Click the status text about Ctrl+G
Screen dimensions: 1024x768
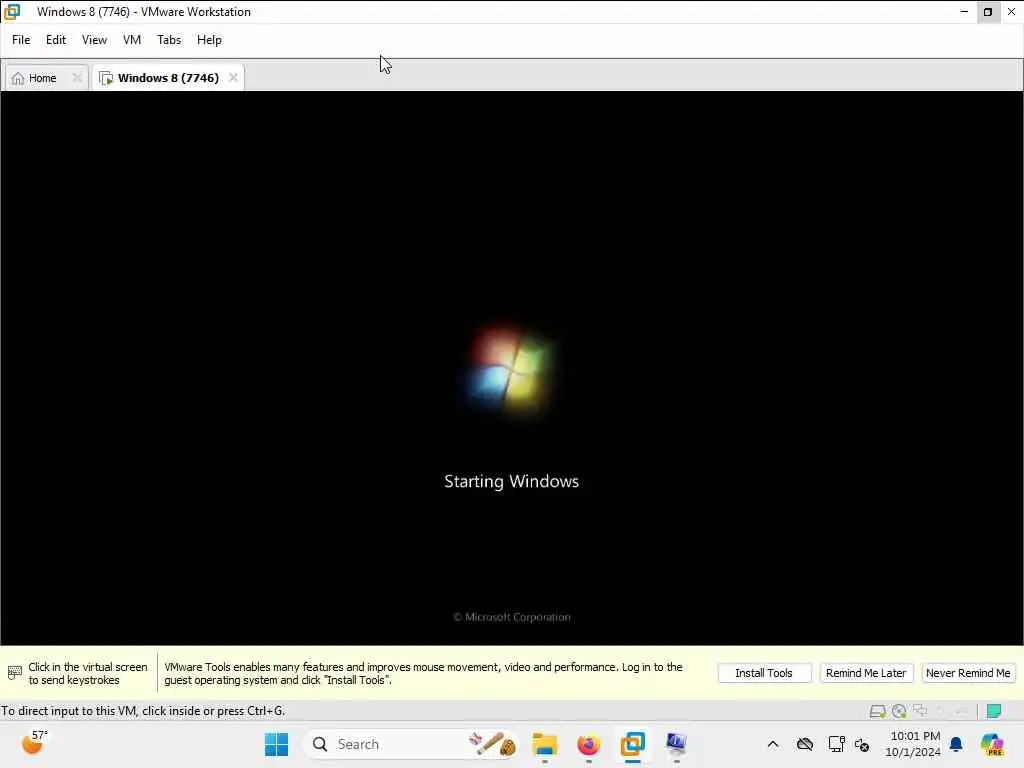click(143, 711)
